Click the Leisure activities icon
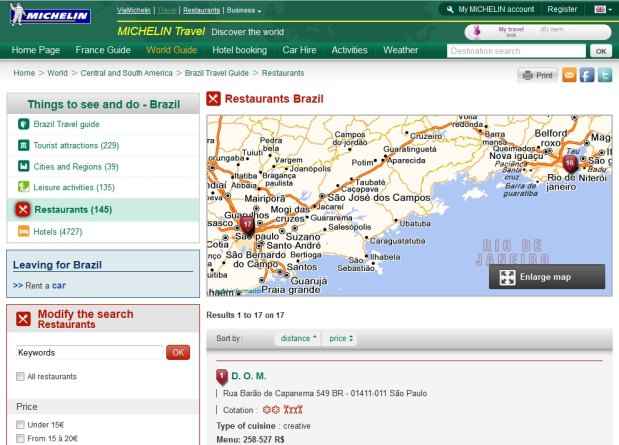Screen dimensions: 619x445 pos(24,187)
